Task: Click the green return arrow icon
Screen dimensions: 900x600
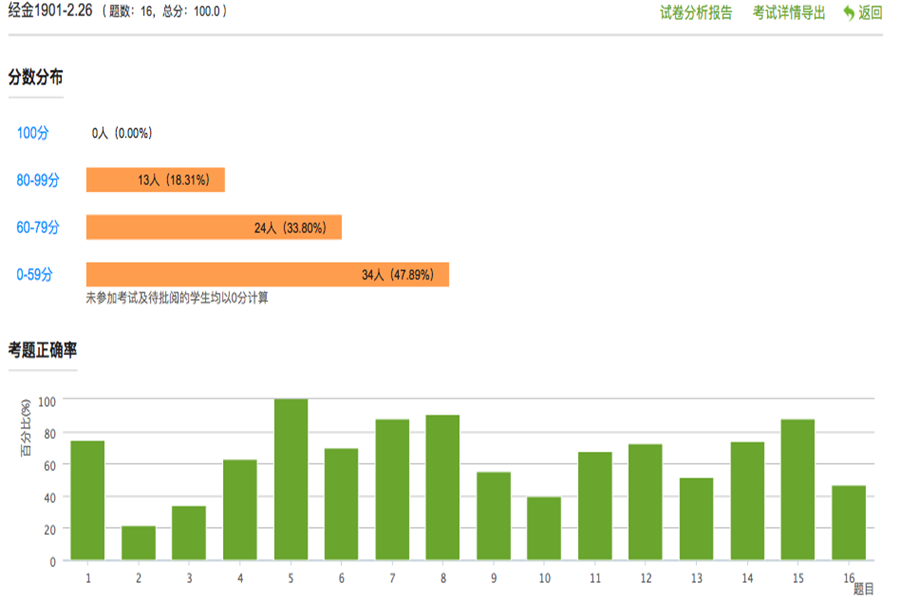Action: tap(849, 13)
